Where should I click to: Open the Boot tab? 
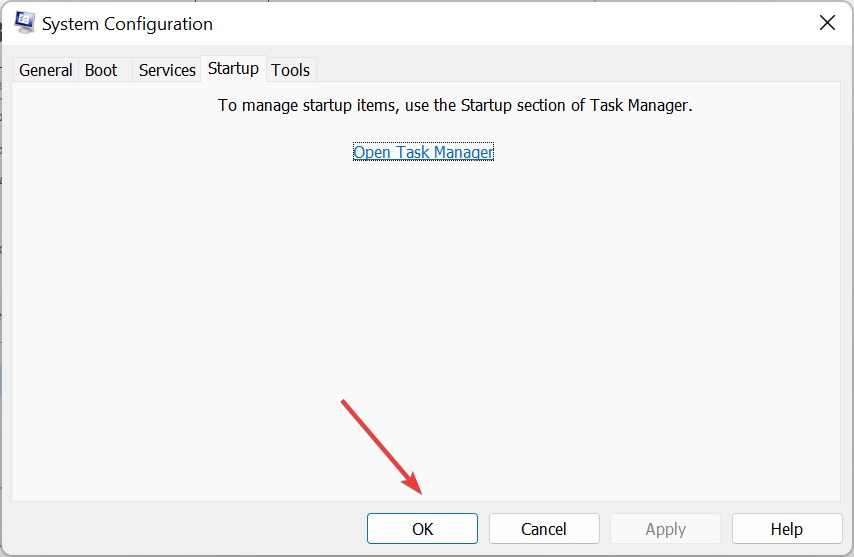coord(101,70)
